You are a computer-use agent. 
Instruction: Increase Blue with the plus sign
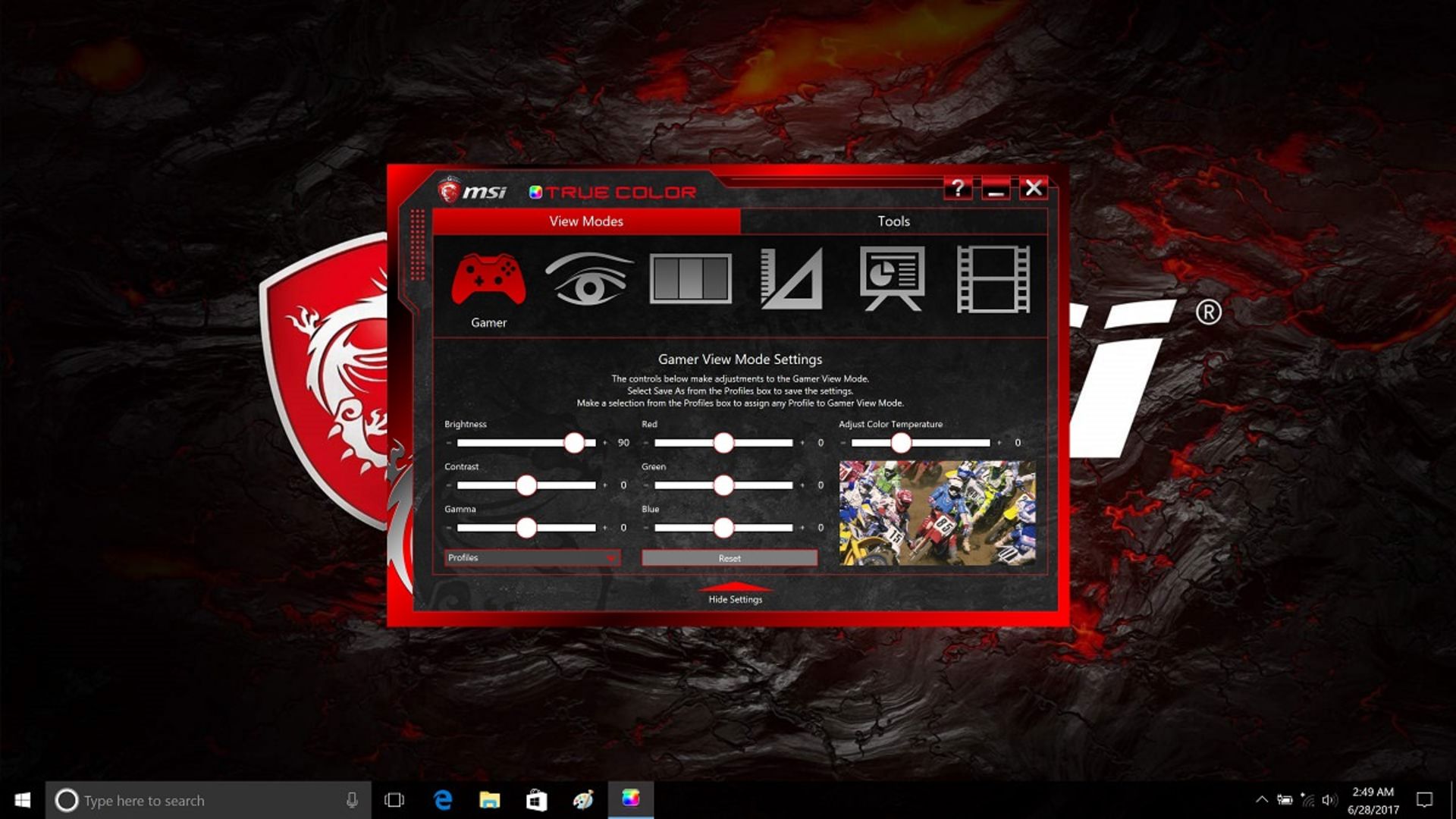[x=802, y=528]
